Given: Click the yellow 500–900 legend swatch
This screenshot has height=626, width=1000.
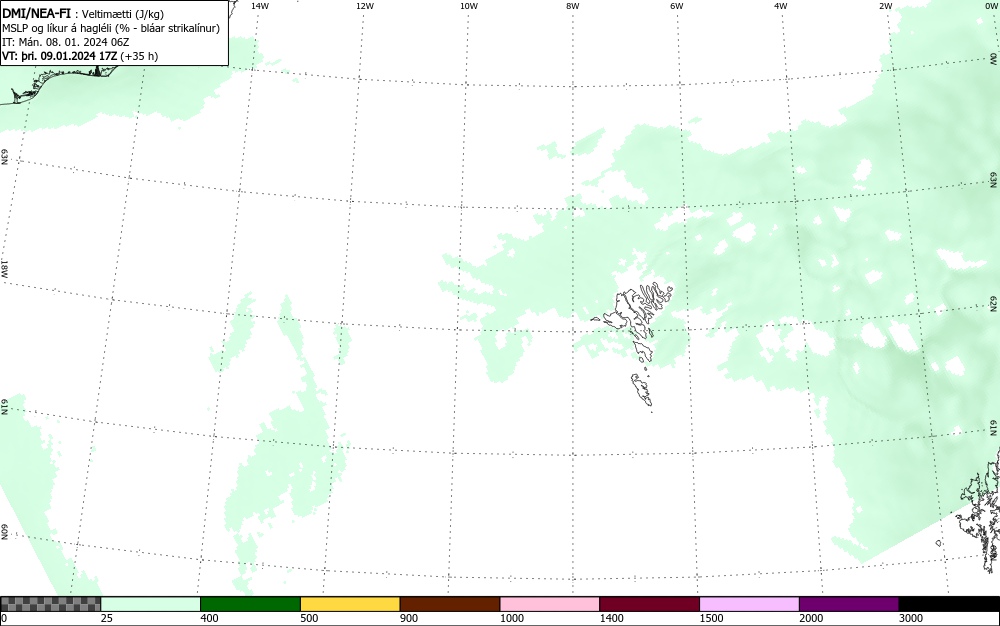Looking at the screenshot, I should (x=350, y=604).
